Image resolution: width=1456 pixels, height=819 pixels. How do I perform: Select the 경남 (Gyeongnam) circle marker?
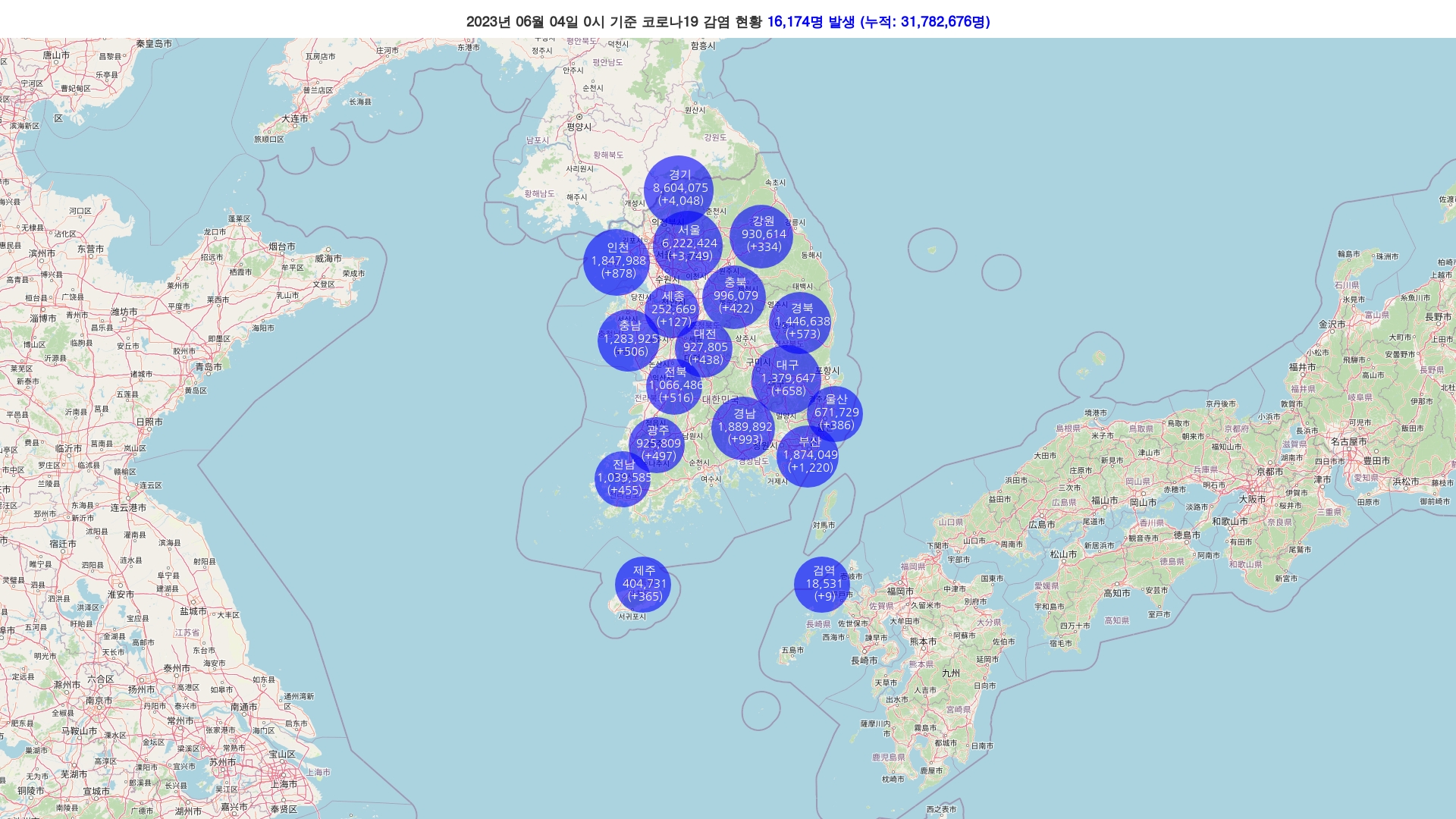point(743,428)
